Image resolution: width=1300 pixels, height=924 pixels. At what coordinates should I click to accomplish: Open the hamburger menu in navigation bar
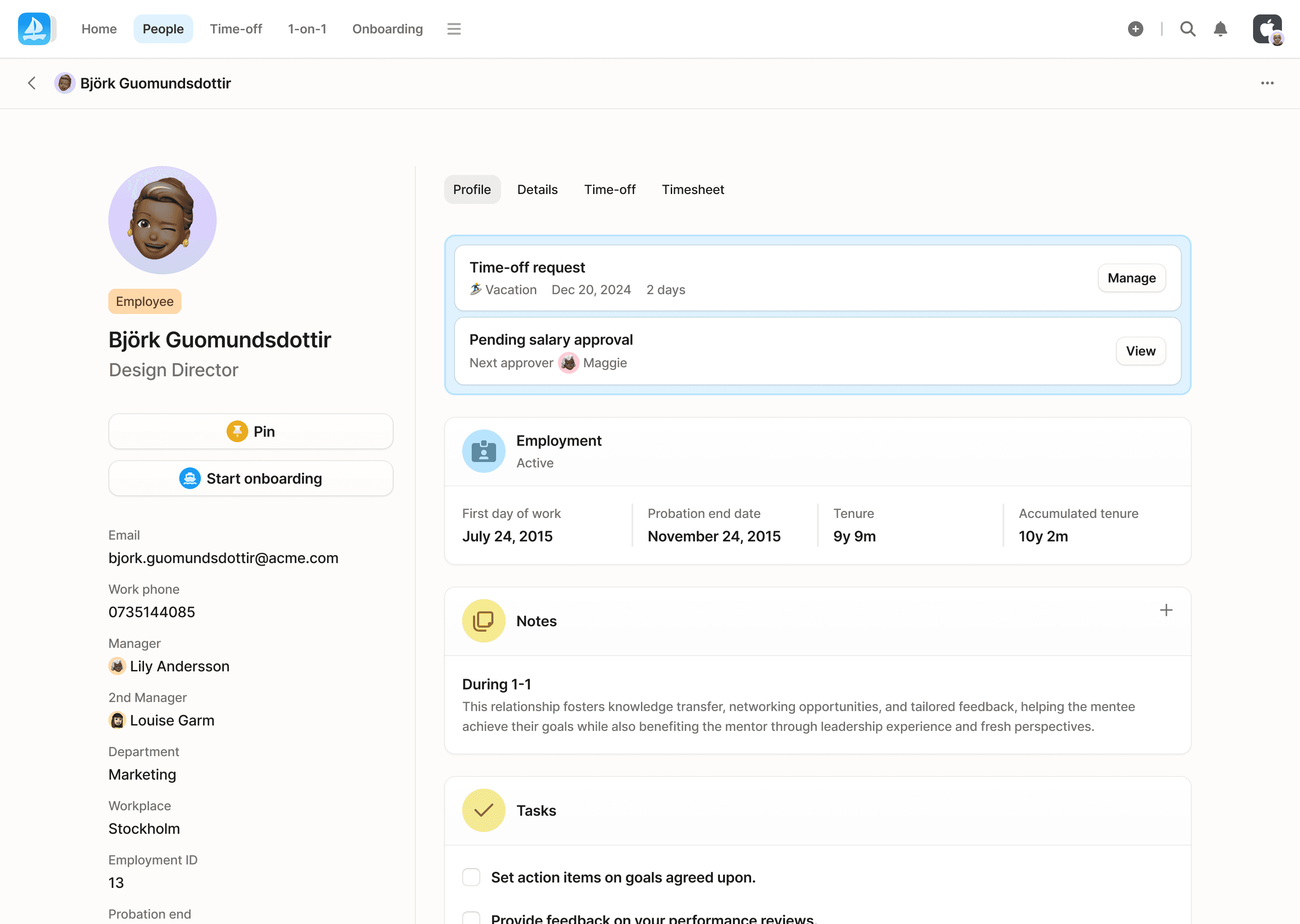454,29
